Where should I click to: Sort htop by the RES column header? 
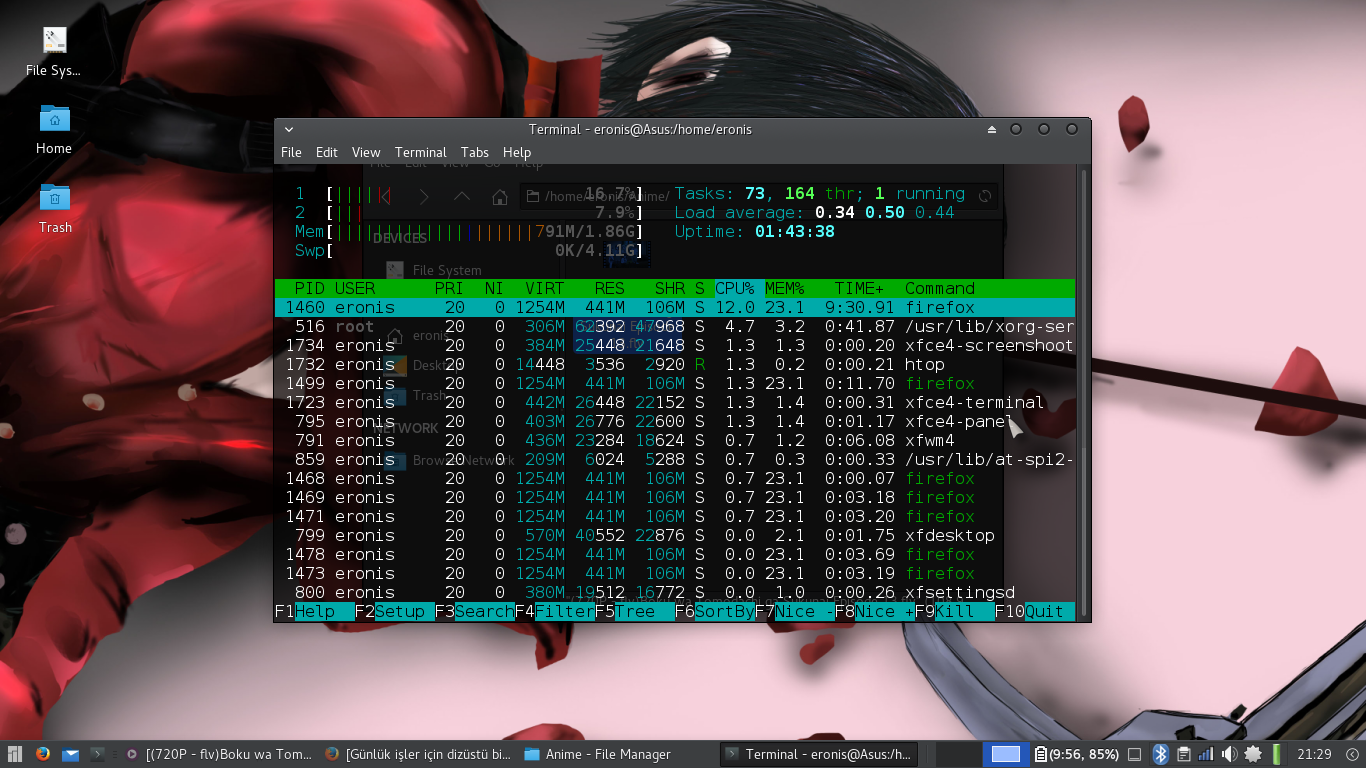(x=610, y=288)
